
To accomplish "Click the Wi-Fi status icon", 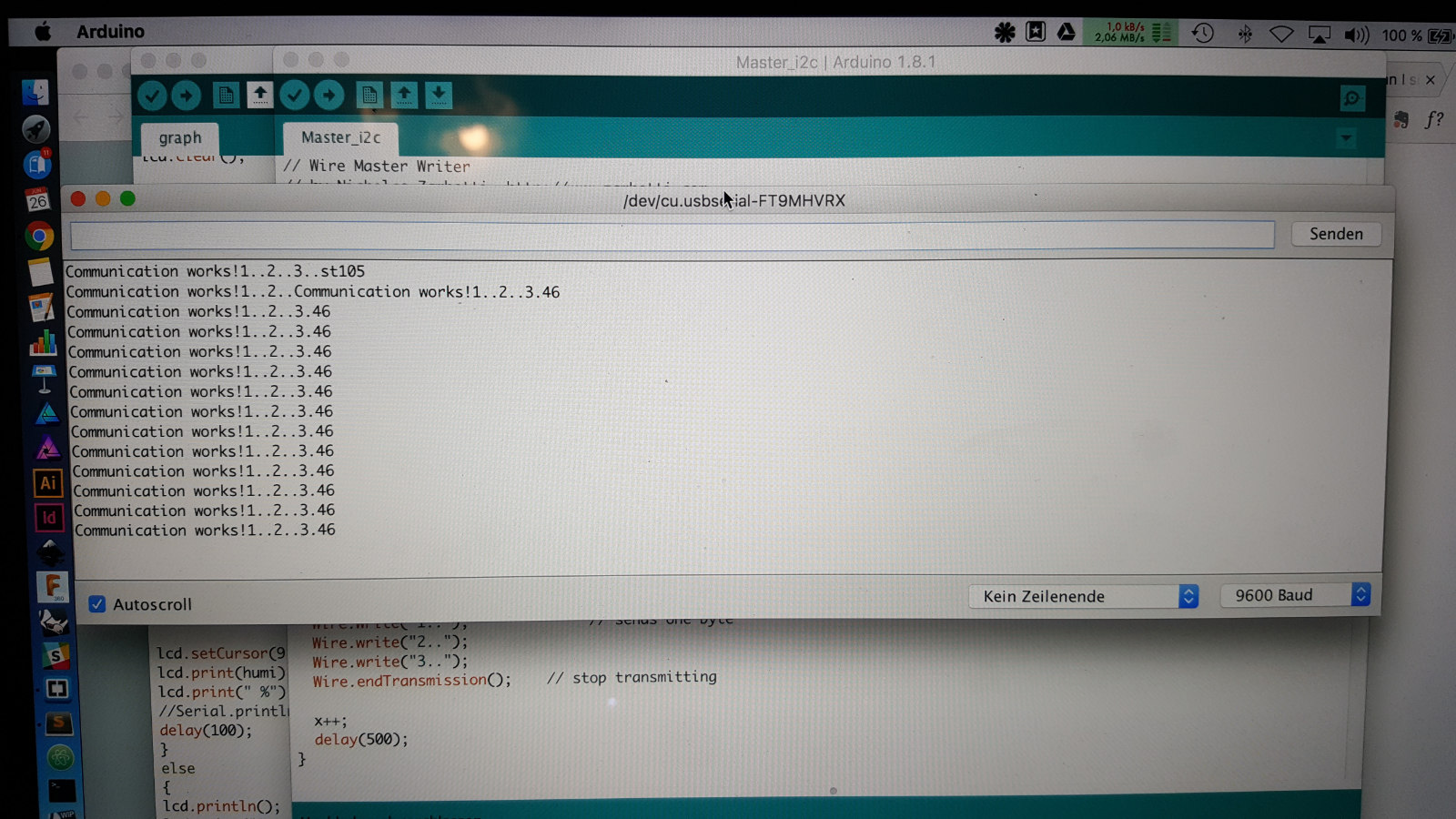I will pyautogui.click(x=1281, y=35).
